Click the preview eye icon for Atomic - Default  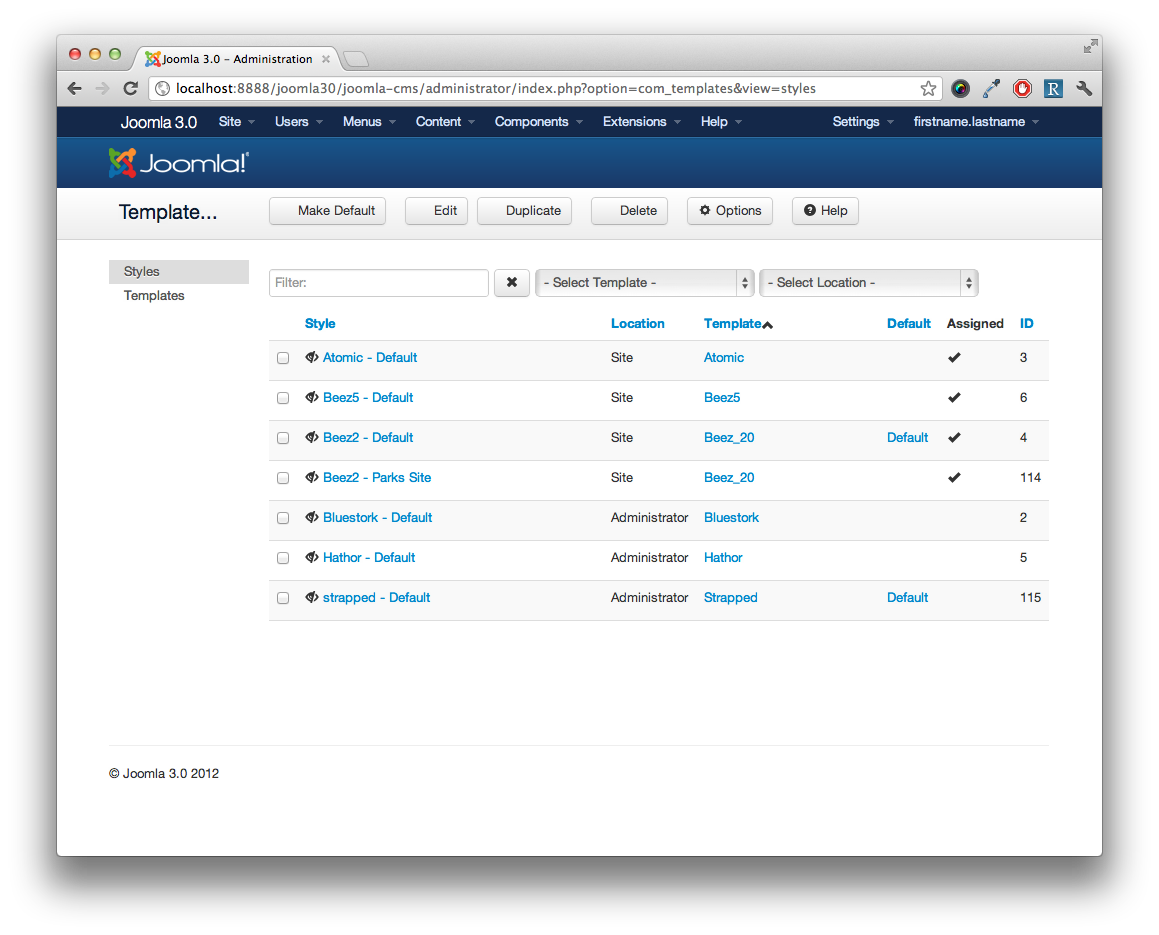point(312,358)
